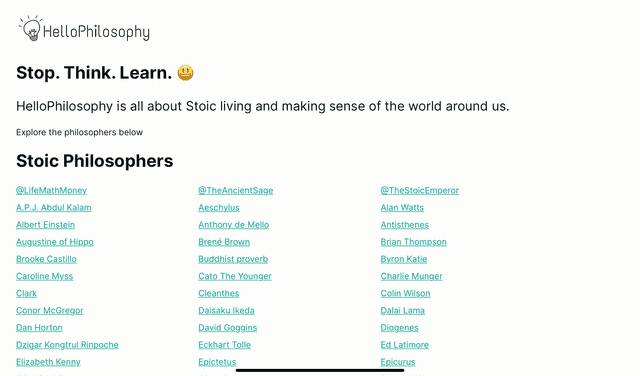Open Aeschylus philosopher page
The image size is (640, 376).
[219, 207]
